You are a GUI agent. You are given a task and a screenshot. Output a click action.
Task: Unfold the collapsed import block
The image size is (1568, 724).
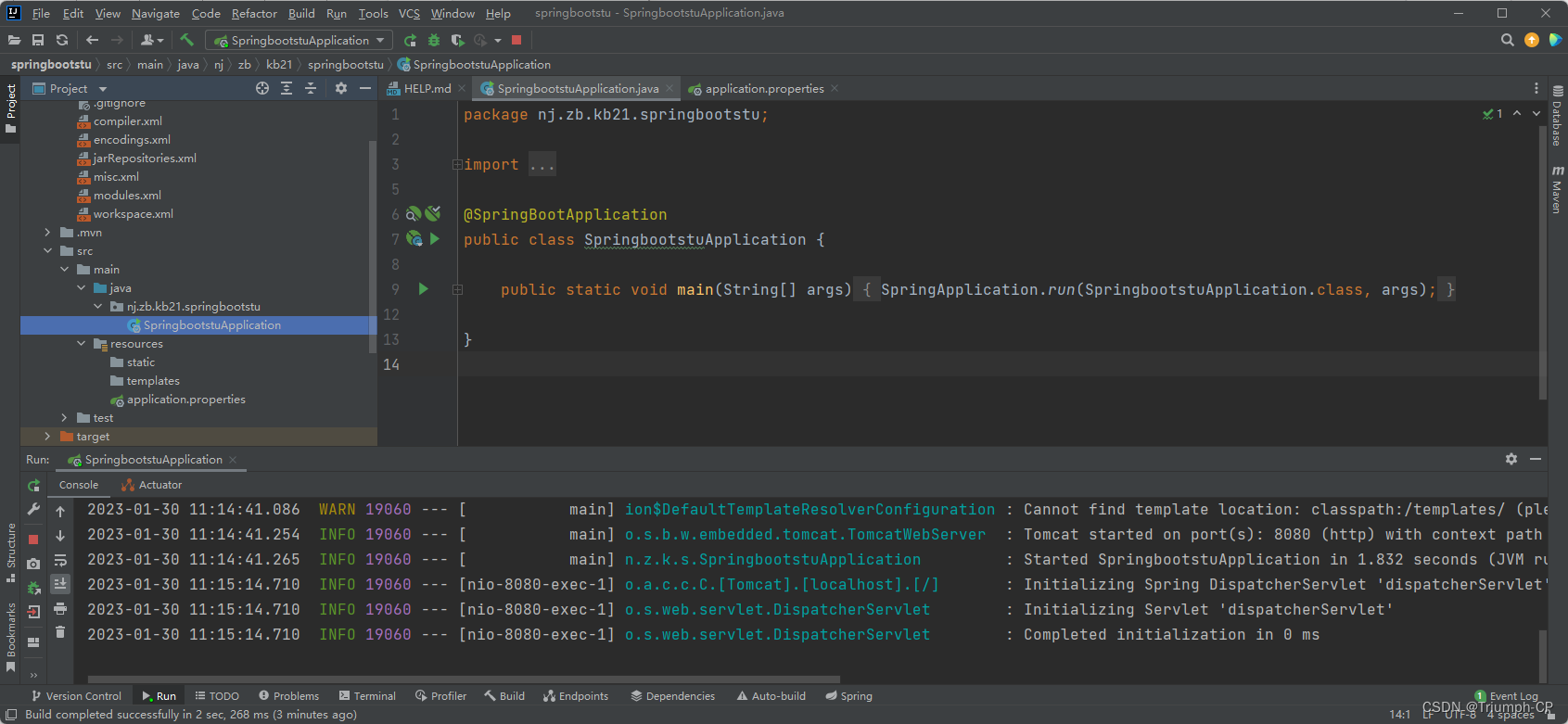click(456, 164)
